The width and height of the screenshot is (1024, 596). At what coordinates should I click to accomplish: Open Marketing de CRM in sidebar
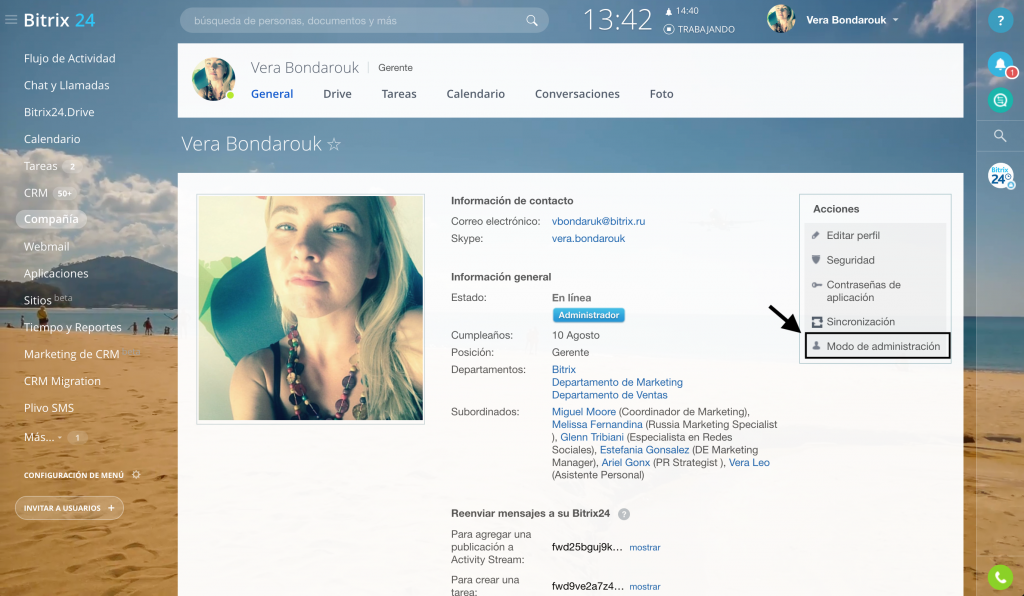[71, 354]
